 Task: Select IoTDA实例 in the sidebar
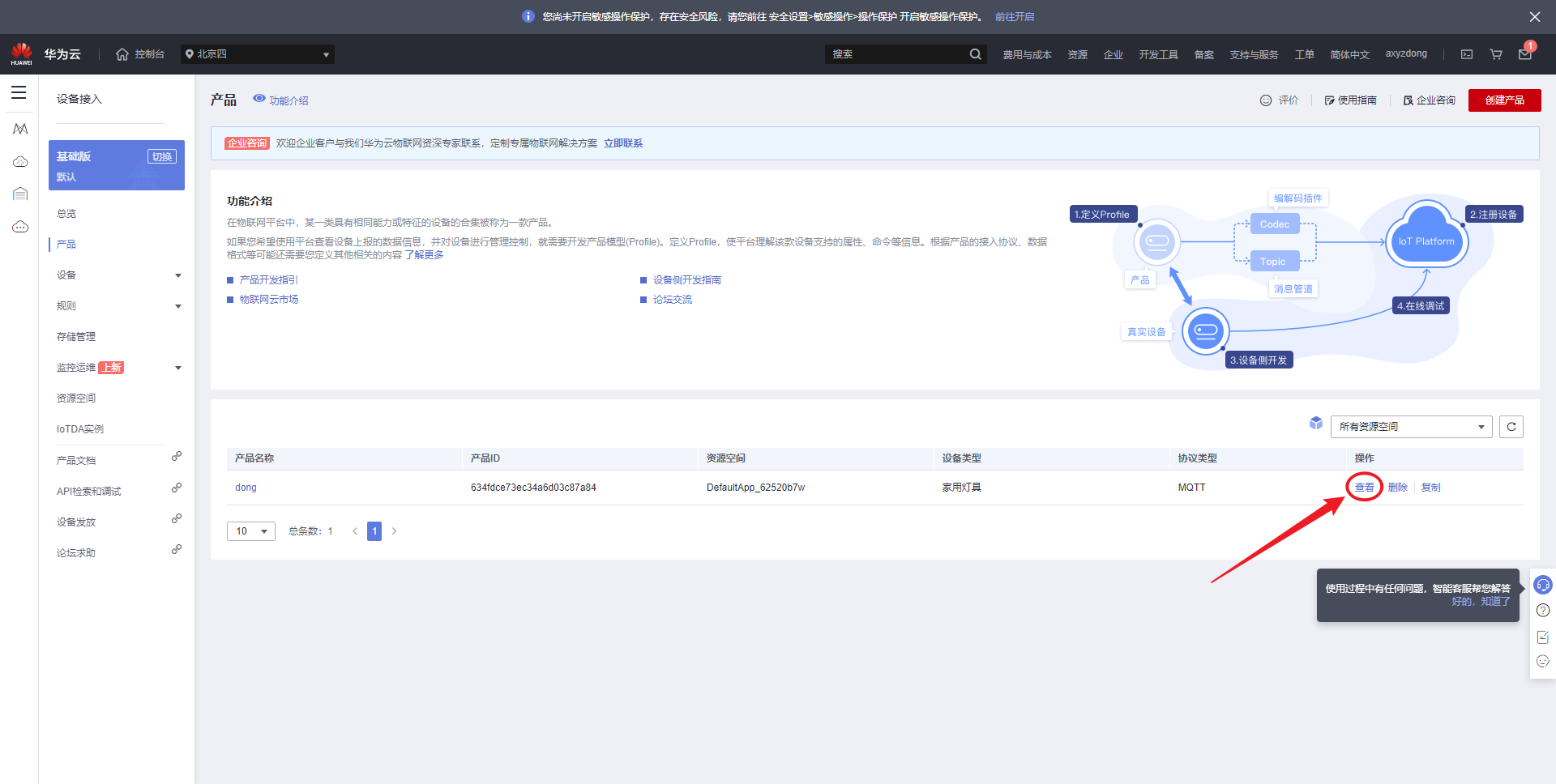coord(80,429)
